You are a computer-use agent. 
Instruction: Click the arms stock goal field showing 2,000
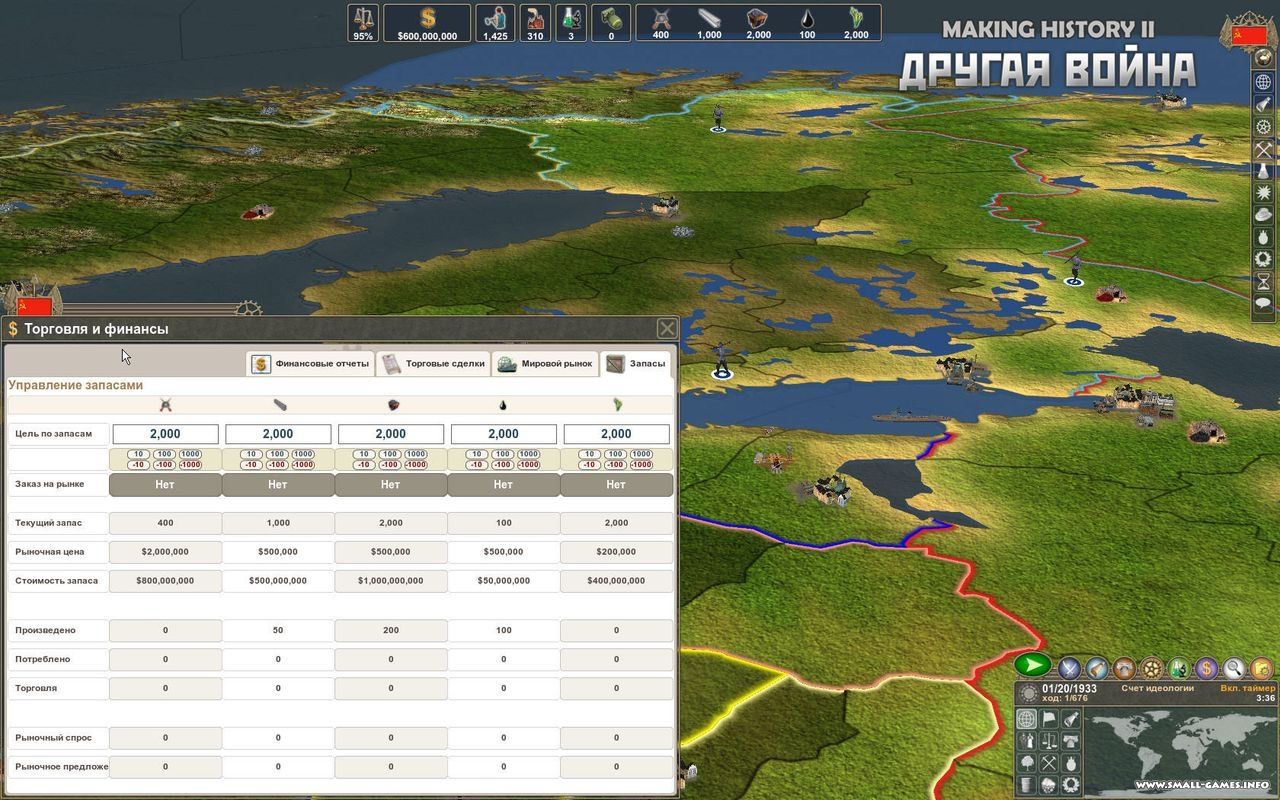(165, 434)
